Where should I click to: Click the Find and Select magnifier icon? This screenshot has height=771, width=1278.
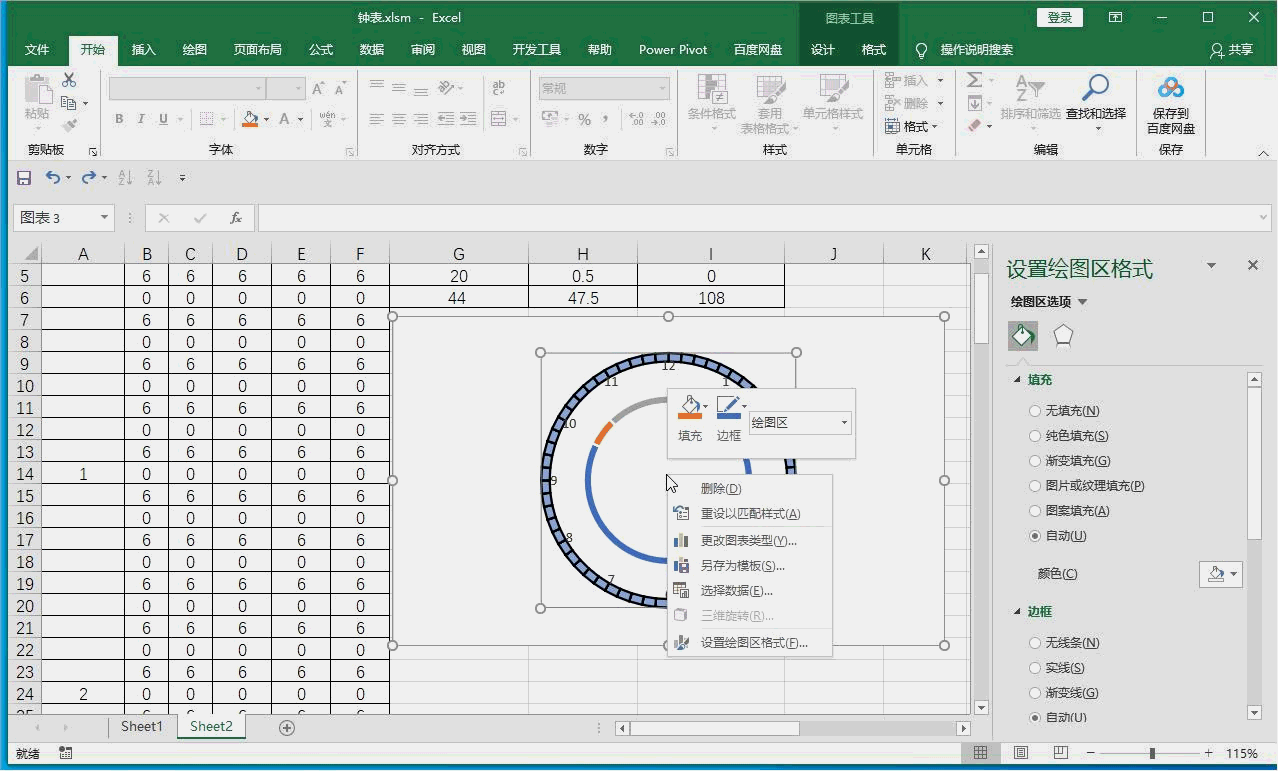click(x=1096, y=88)
